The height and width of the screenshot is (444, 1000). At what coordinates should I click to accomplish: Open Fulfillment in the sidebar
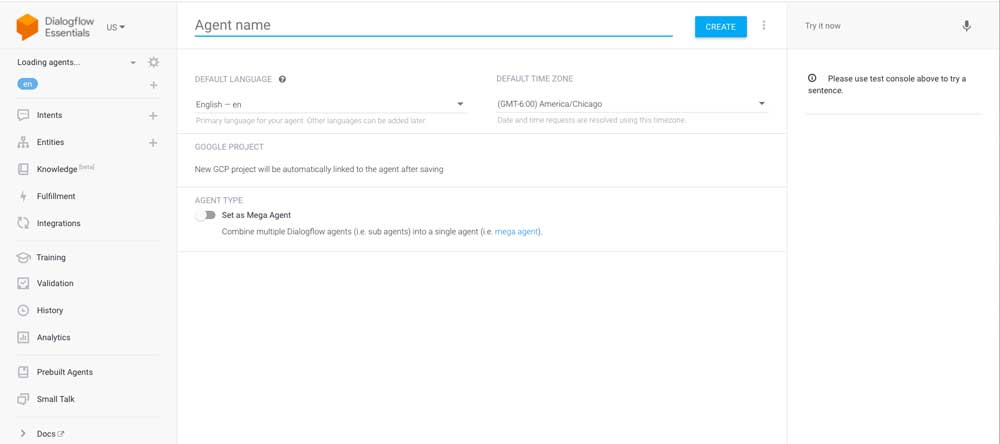(x=56, y=196)
